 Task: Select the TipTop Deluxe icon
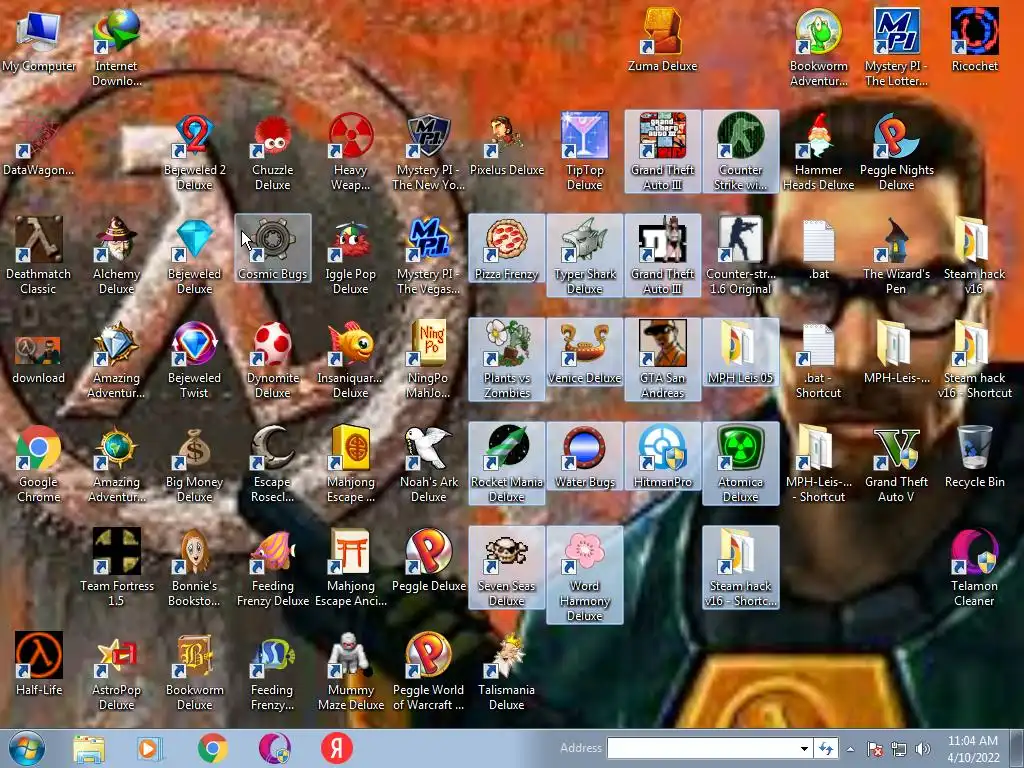584,152
